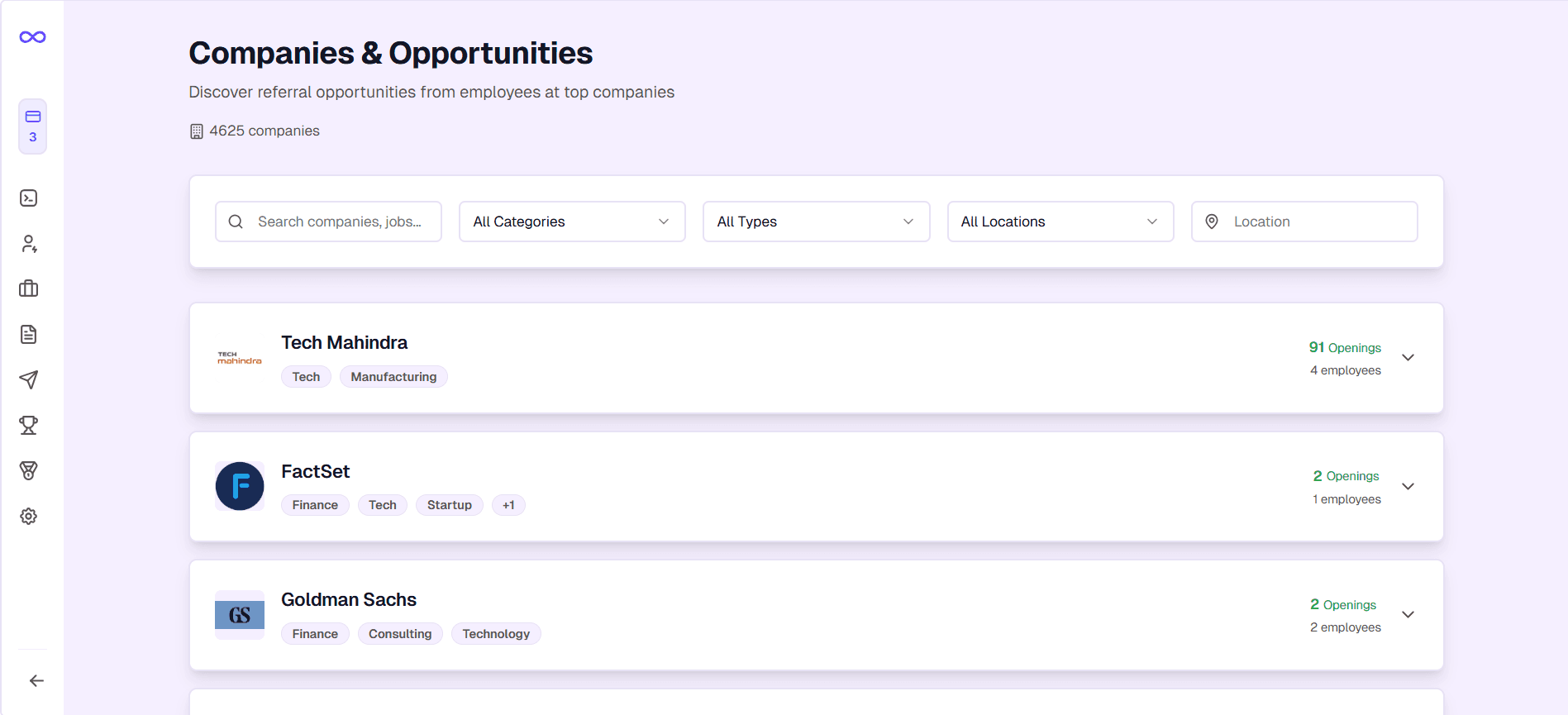Click the user profile sidebar icon
The image size is (1568, 715).
click(29, 244)
